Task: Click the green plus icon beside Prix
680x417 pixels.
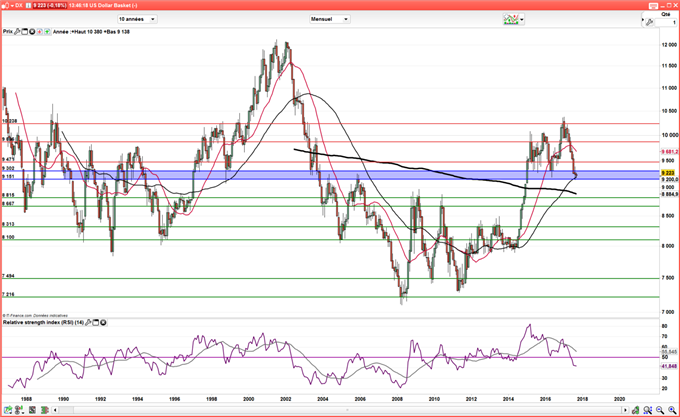Action: click(47, 32)
